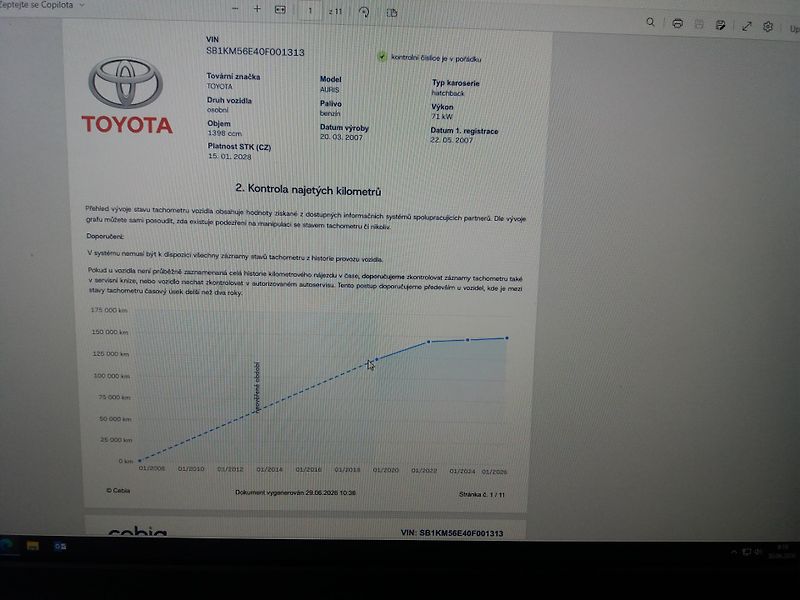Image resolution: width=800 pixels, height=600 pixels.
Task: Click the 175 000 km axis label
Action: click(x=109, y=310)
